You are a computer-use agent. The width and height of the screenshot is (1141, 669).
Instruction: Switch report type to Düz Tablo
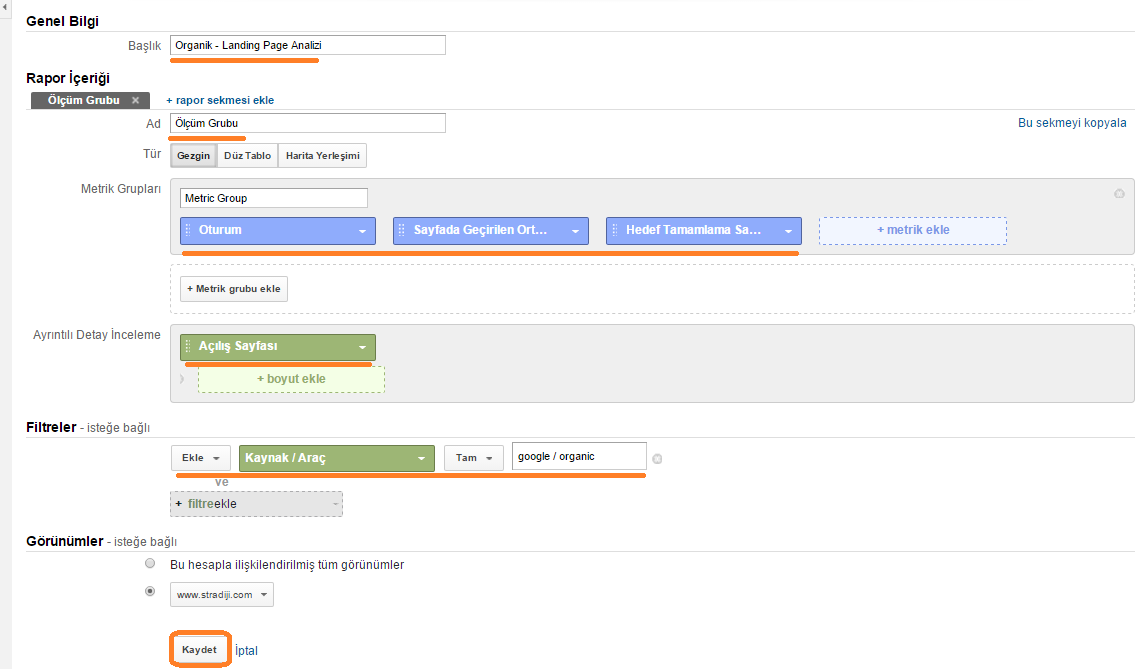coord(247,156)
